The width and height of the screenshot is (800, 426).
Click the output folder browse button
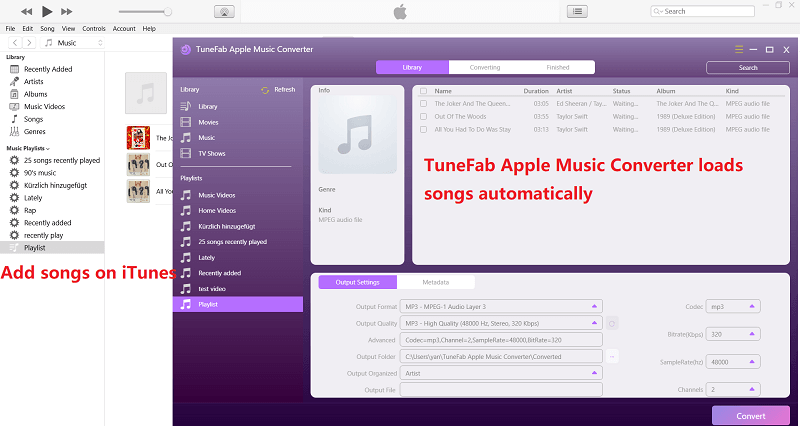[612, 356]
